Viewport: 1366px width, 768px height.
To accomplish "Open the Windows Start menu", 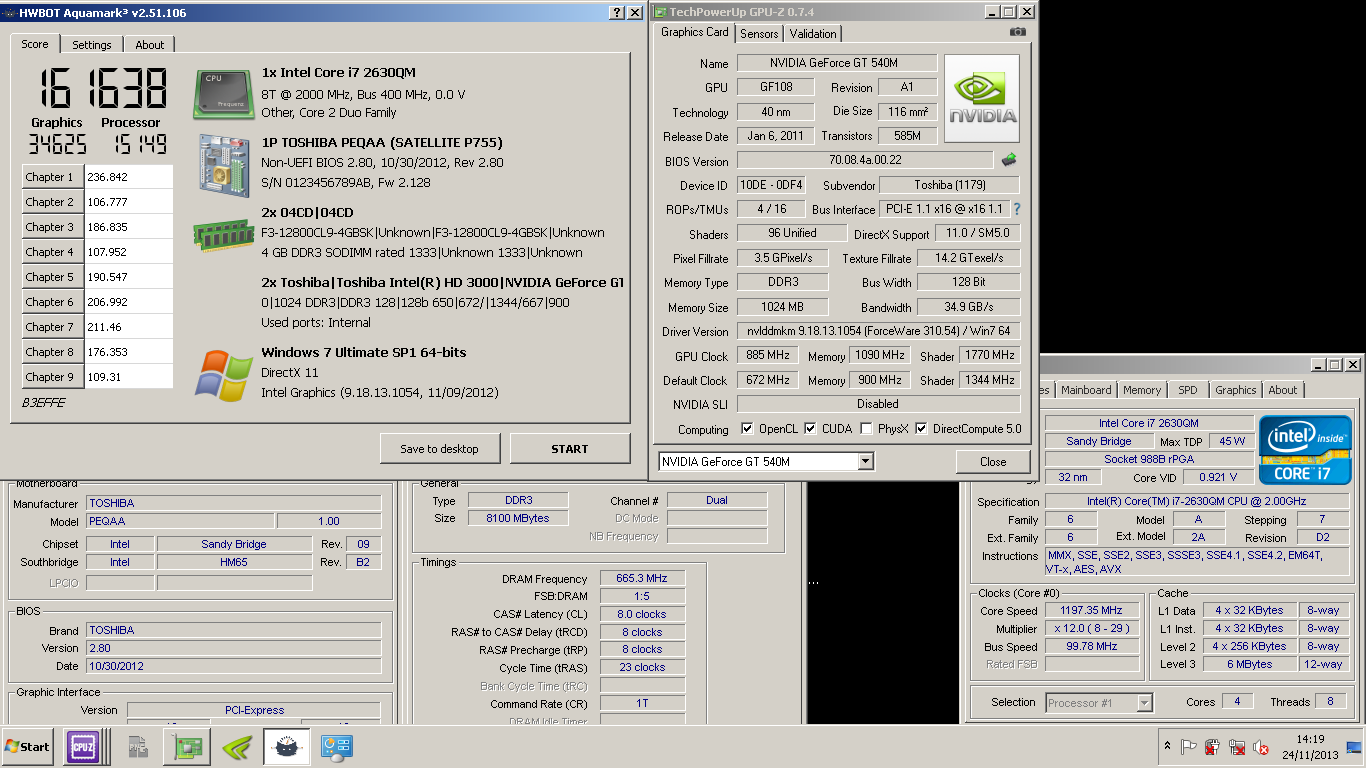I will (x=27, y=747).
